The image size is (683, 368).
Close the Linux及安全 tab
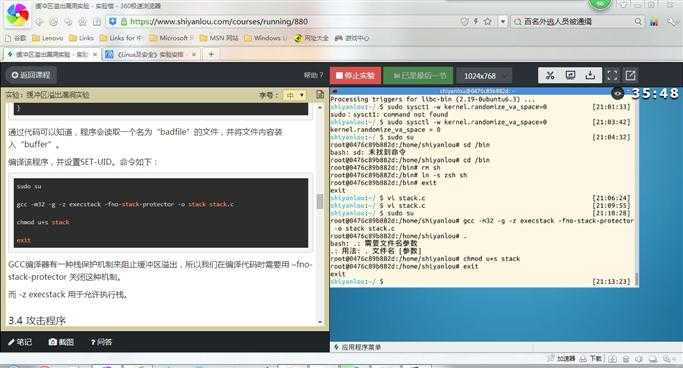(194, 54)
